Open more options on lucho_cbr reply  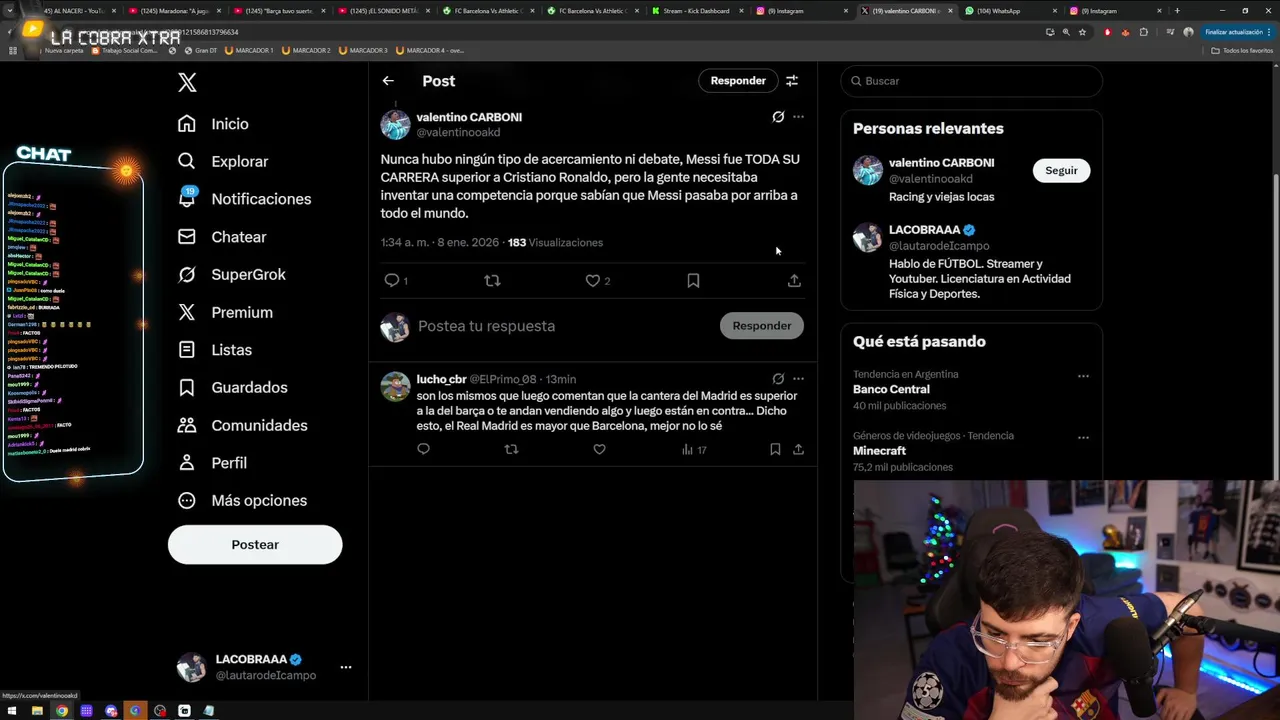[798, 379]
